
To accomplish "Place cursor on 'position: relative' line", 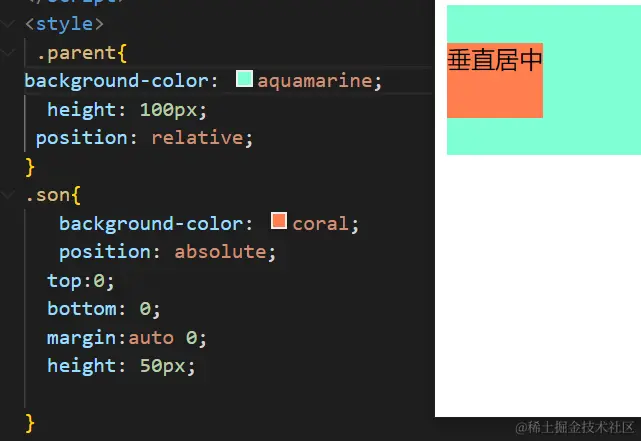I will [x=145, y=137].
